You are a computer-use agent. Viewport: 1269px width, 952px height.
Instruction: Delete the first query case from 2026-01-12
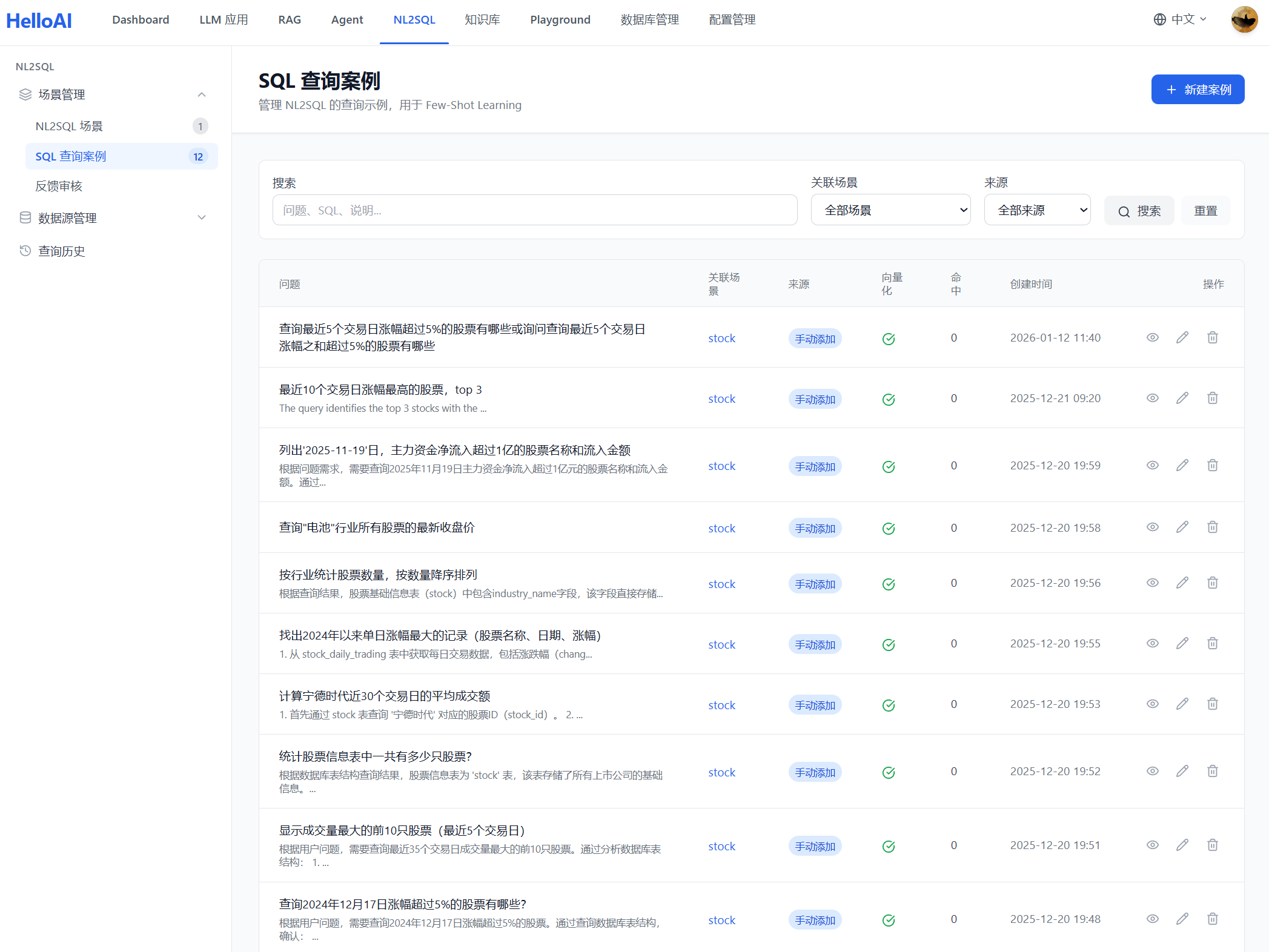pos(1212,337)
